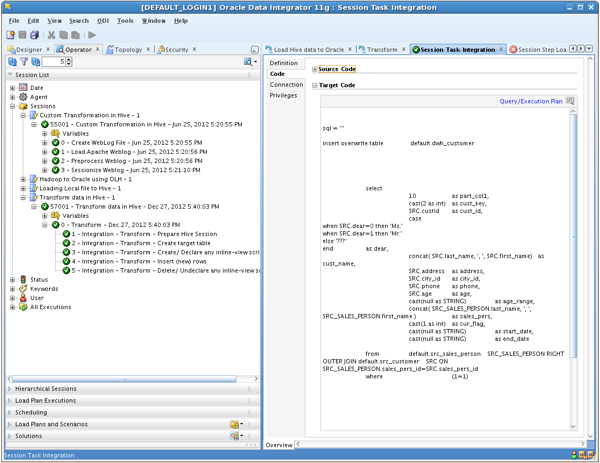
Task: Click the Save toolbar icon
Action: [x=23, y=35]
